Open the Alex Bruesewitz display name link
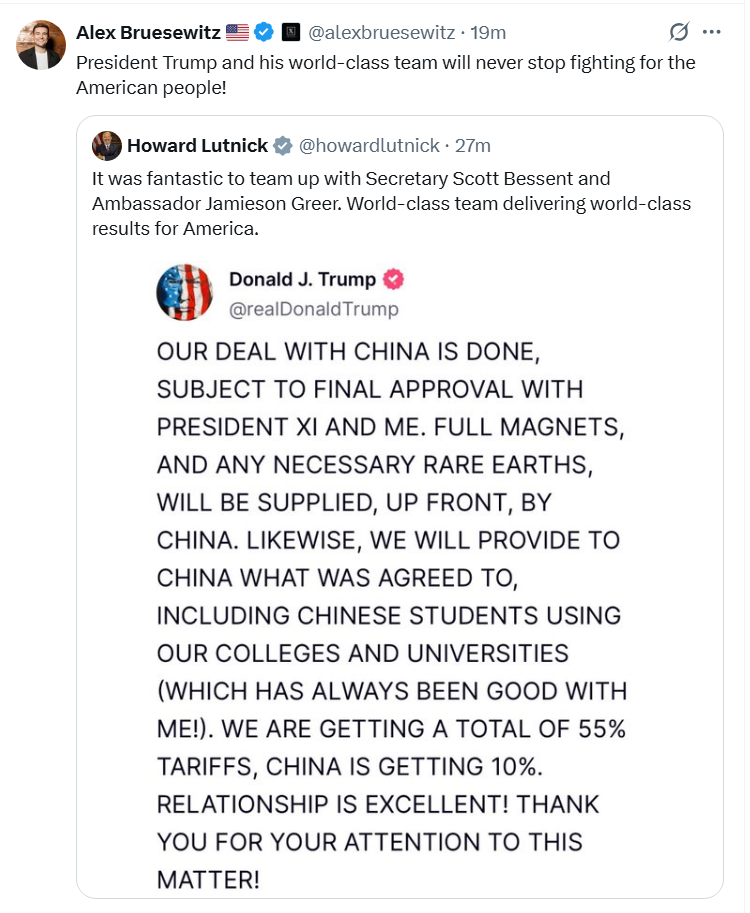This screenshot has height=913, width=750. click(x=148, y=33)
